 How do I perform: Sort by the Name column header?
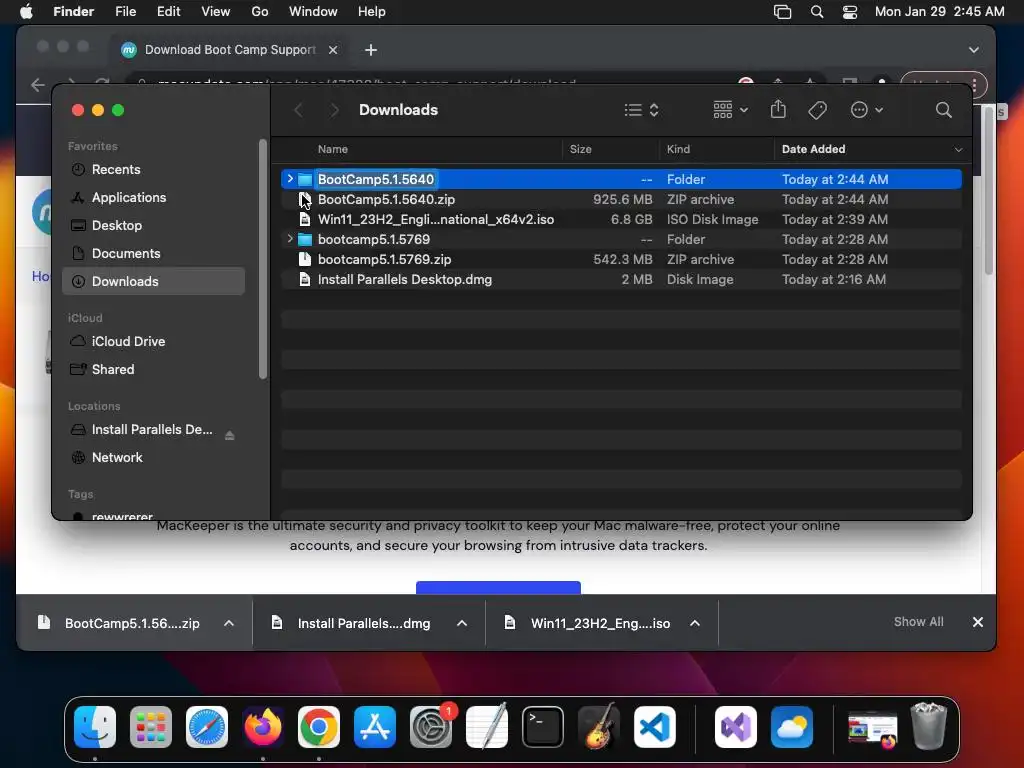[x=332, y=149]
